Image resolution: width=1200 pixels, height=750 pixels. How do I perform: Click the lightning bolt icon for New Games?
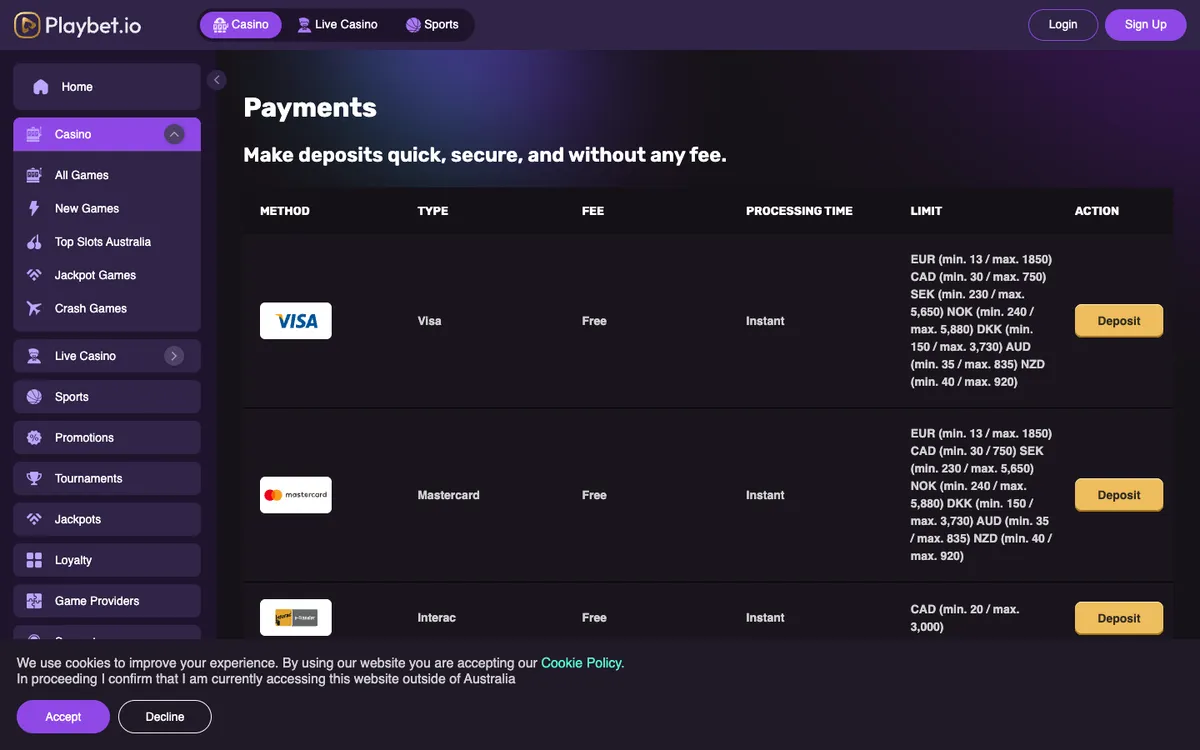(34, 208)
